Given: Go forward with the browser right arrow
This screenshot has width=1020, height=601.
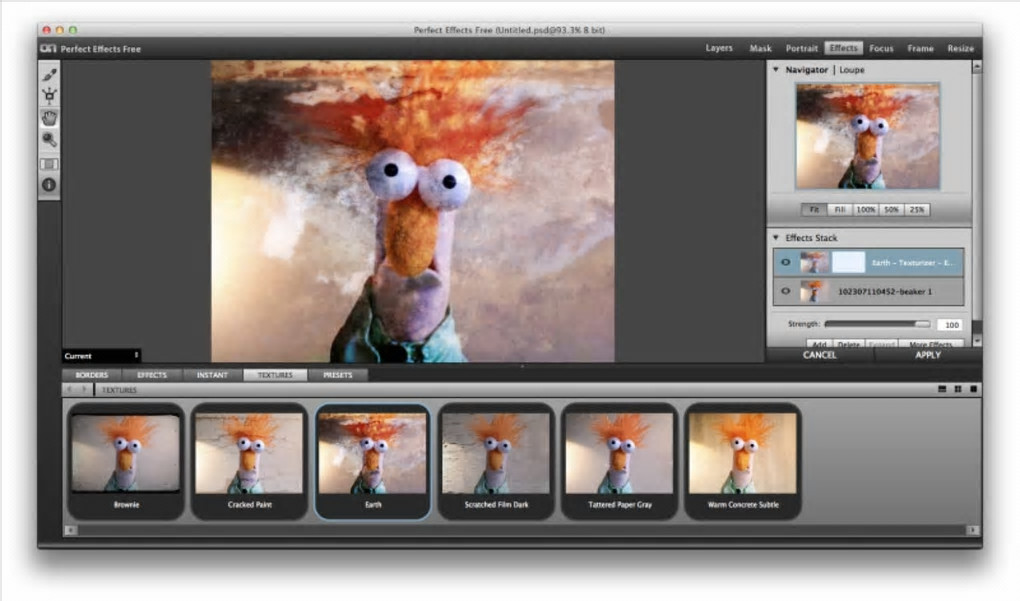Looking at the screenshot, I should tap(85, 390).
